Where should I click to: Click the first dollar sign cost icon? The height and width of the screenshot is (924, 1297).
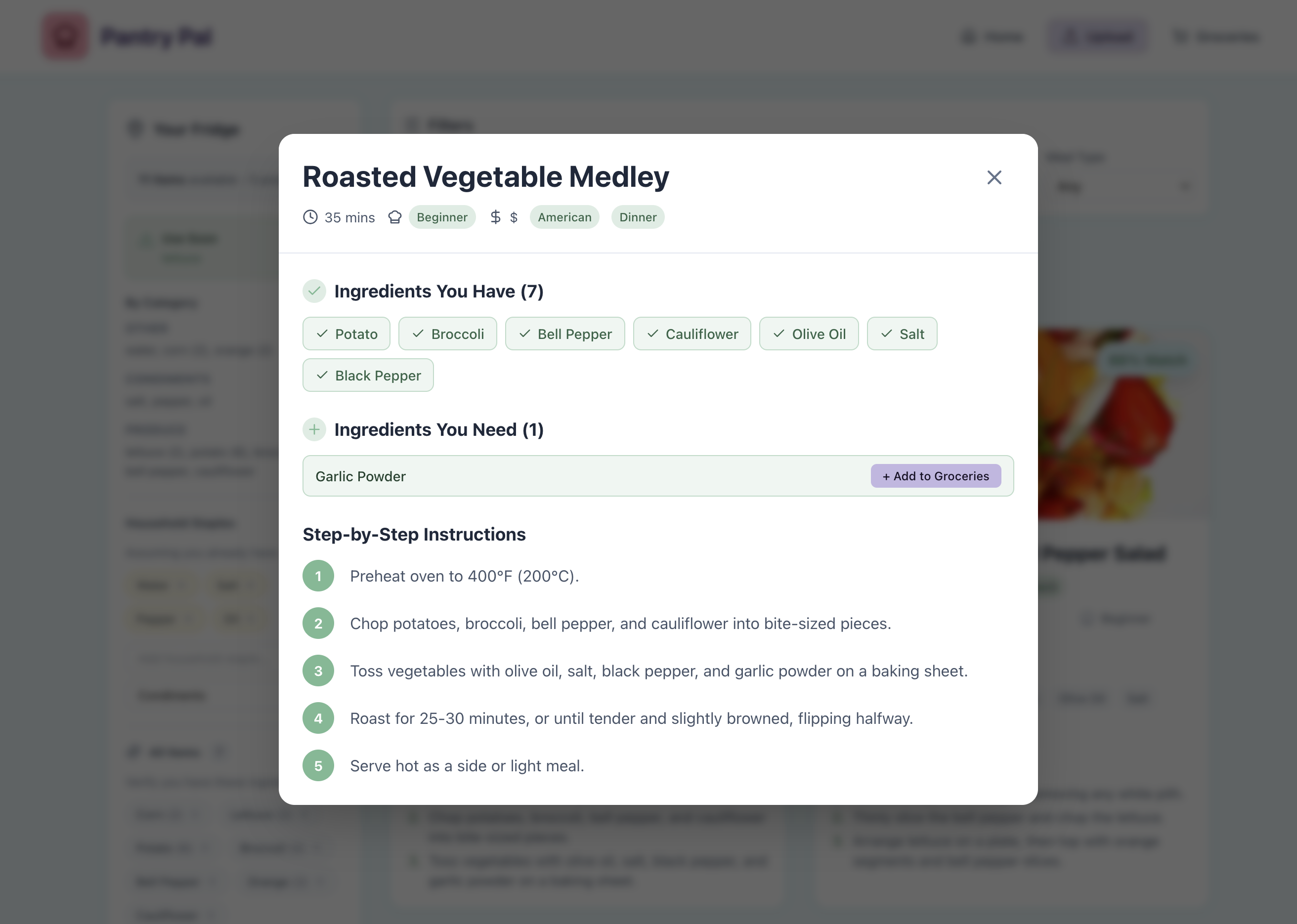pyautogui.click(x=495, y=217)
